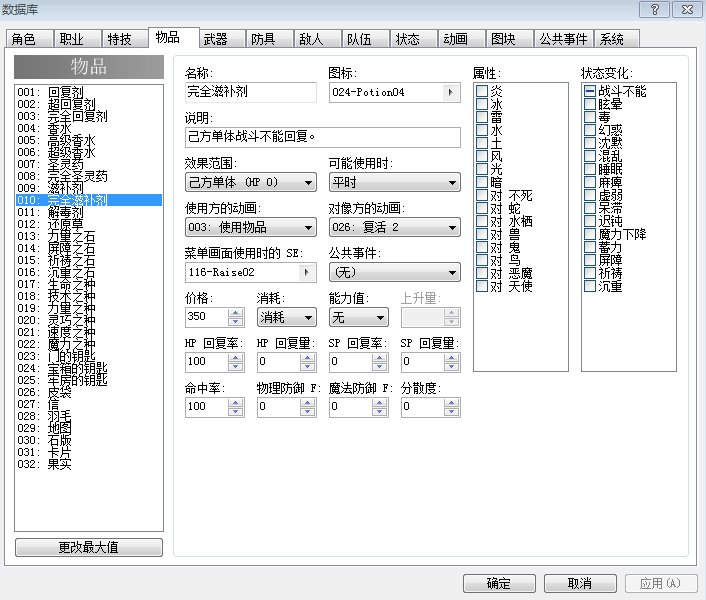The image size is (706, 600).
Task: Open the icon picker arrow for 024-Potion04
Action: [451, 92]
